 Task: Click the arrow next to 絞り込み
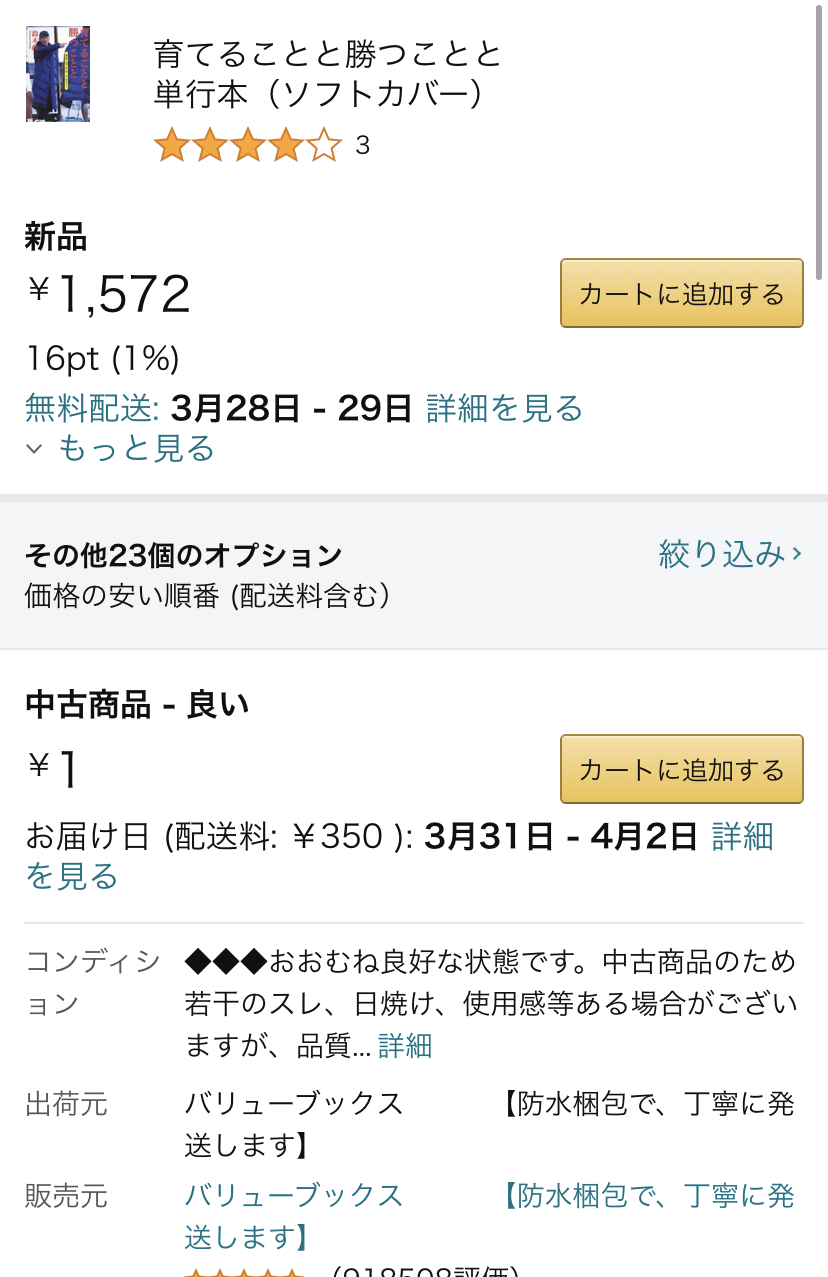coord(797,553)
